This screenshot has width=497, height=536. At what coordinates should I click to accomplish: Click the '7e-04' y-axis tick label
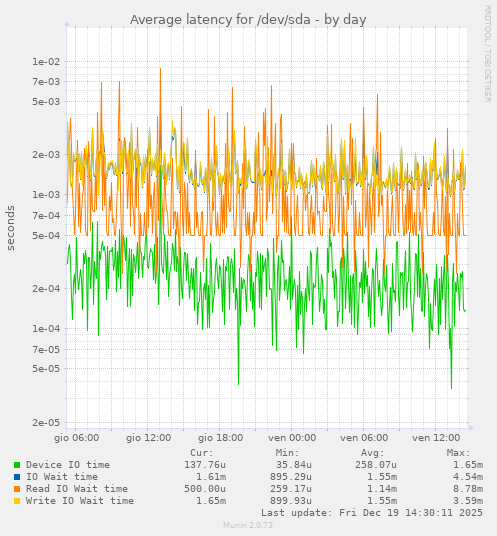click(x=46, y=216)
